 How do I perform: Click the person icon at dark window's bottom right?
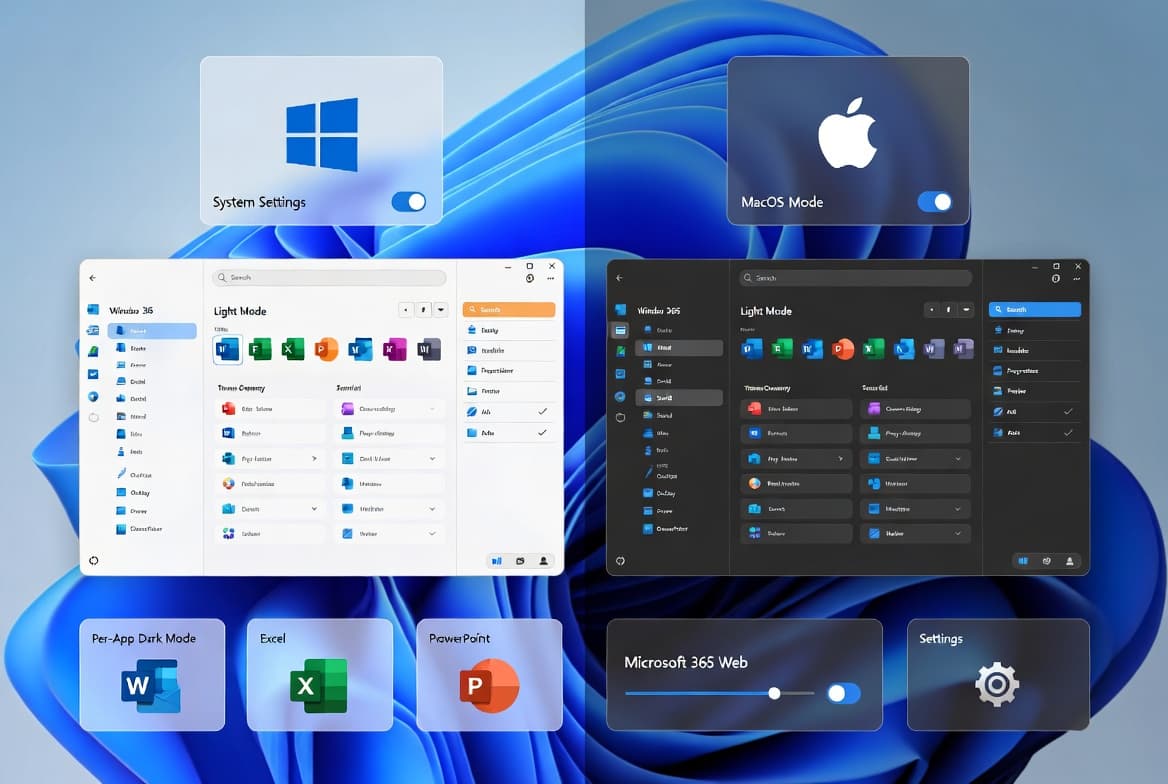1070,561
